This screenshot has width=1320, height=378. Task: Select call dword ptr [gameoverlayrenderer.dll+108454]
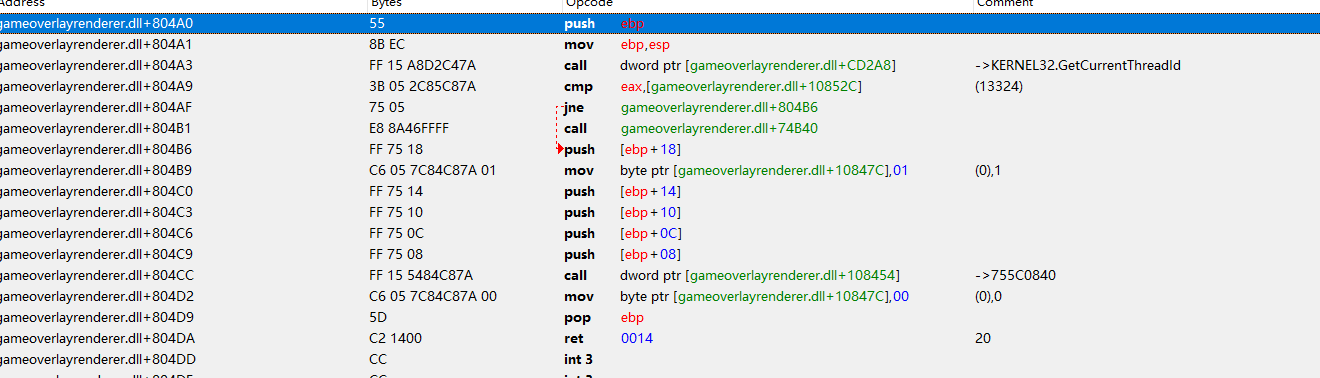coord(732,275)
